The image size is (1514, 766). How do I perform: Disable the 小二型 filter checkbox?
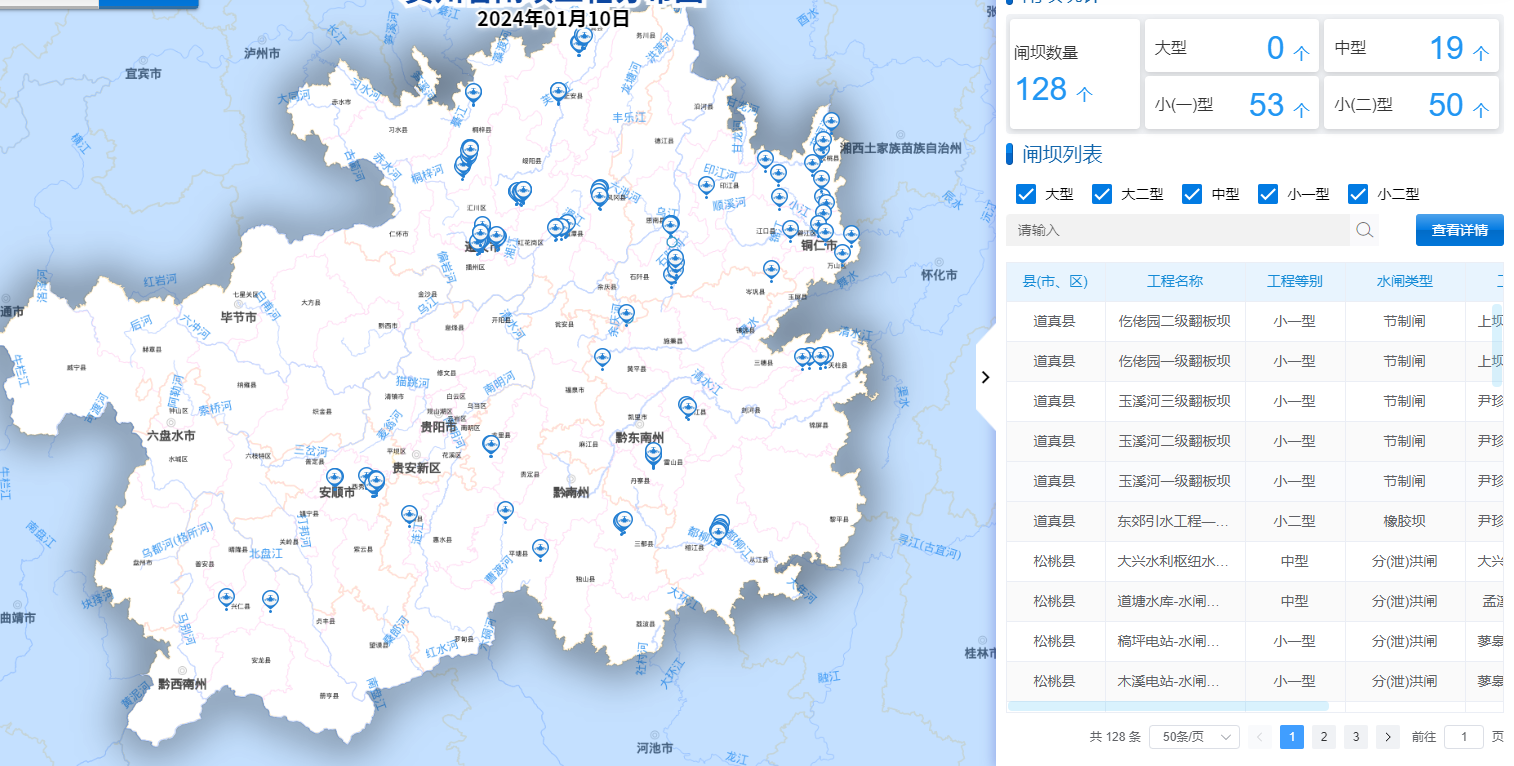1358,194
